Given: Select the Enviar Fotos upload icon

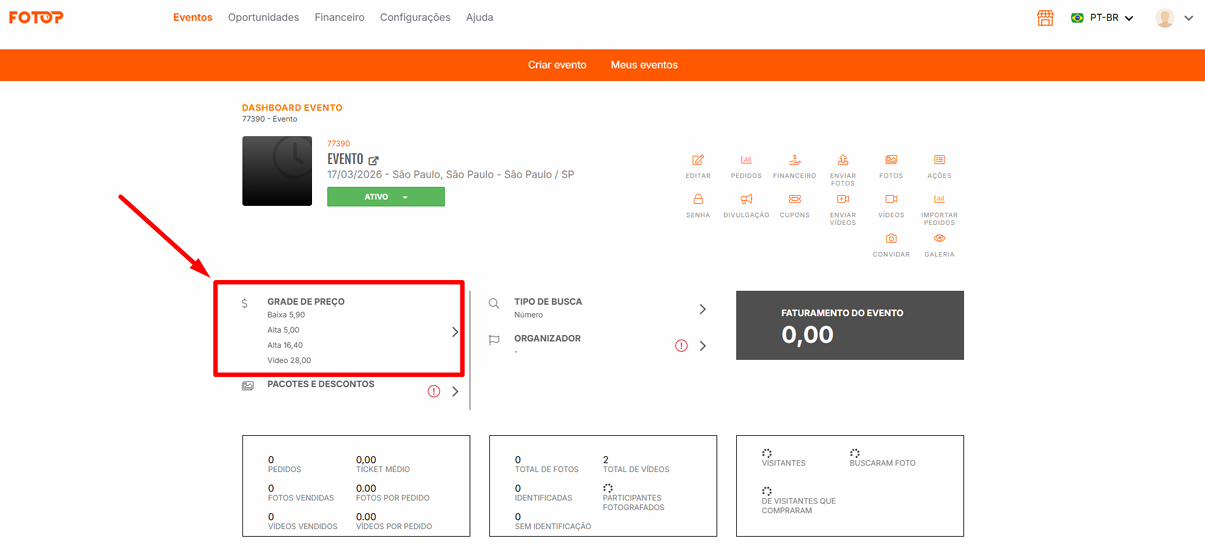Looking at the screenshot, I should pos(843,161).
